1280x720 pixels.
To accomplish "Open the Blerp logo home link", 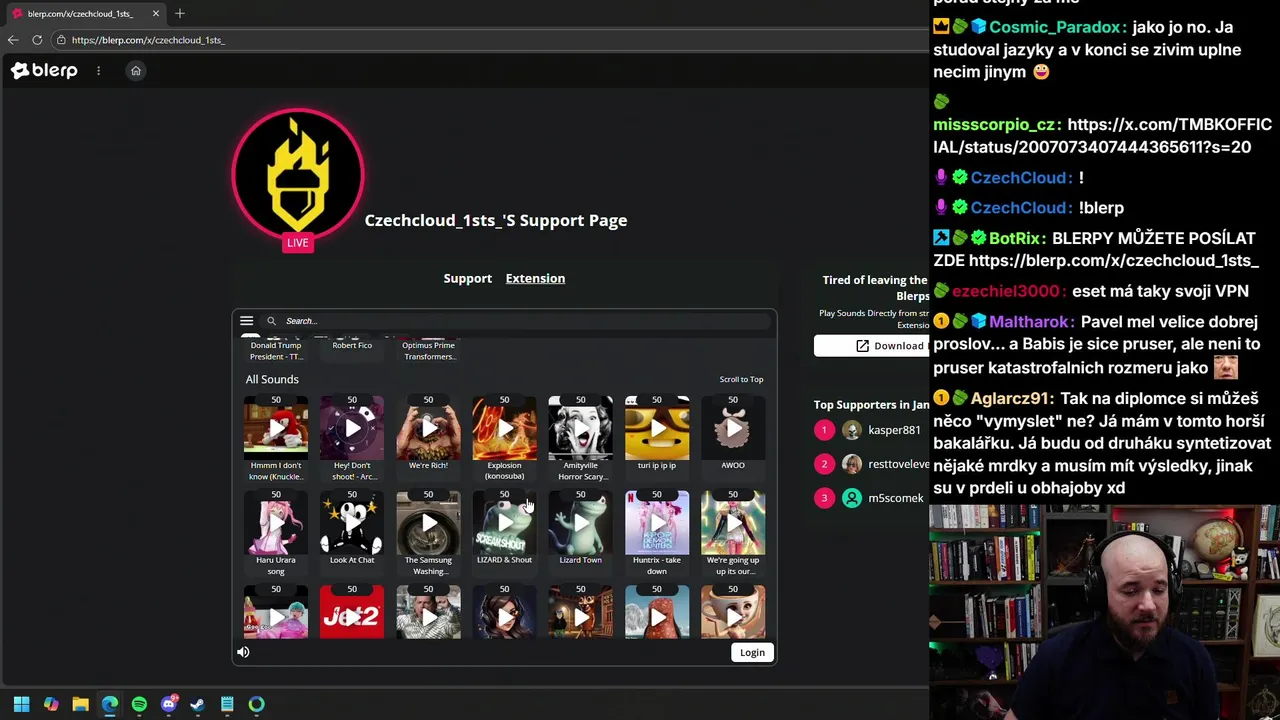I will [x=44, y=70].
